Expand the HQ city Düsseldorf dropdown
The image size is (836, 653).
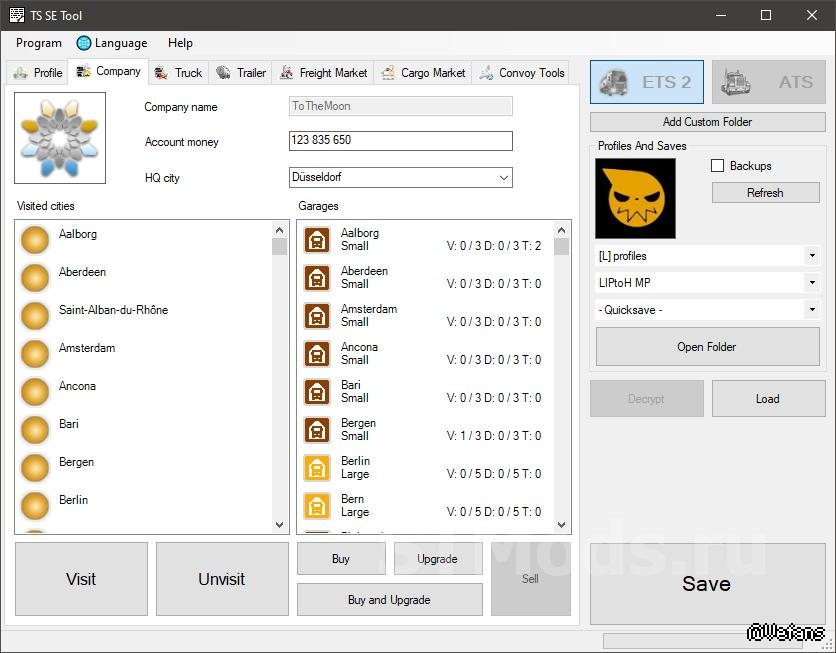(503, 178)
